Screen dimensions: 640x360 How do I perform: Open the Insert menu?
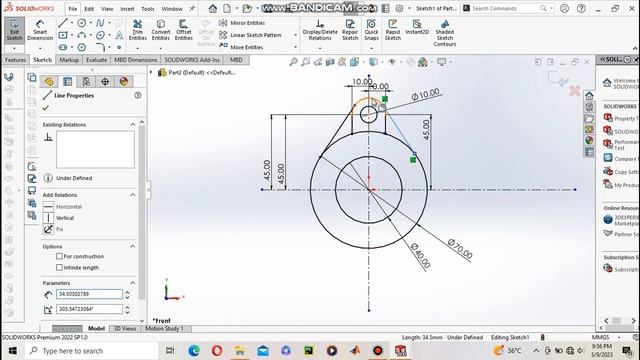point(127,9)
